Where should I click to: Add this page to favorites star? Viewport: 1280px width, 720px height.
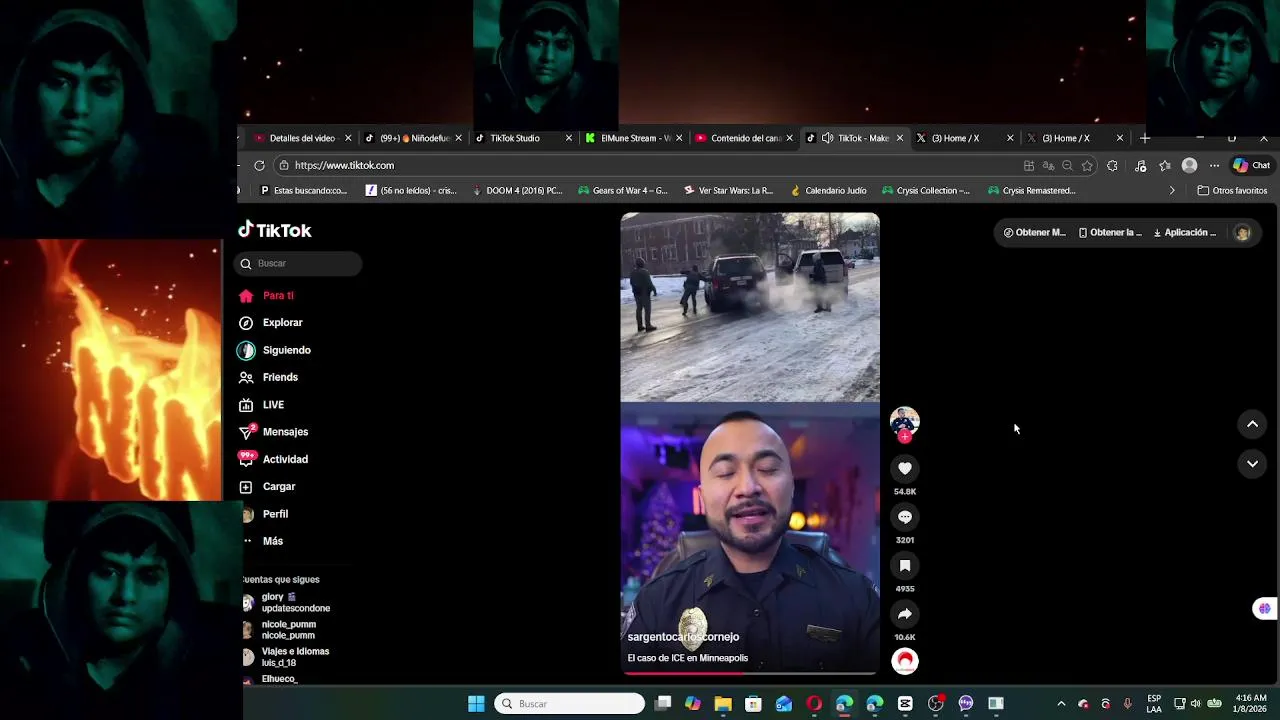(1087, 166)
